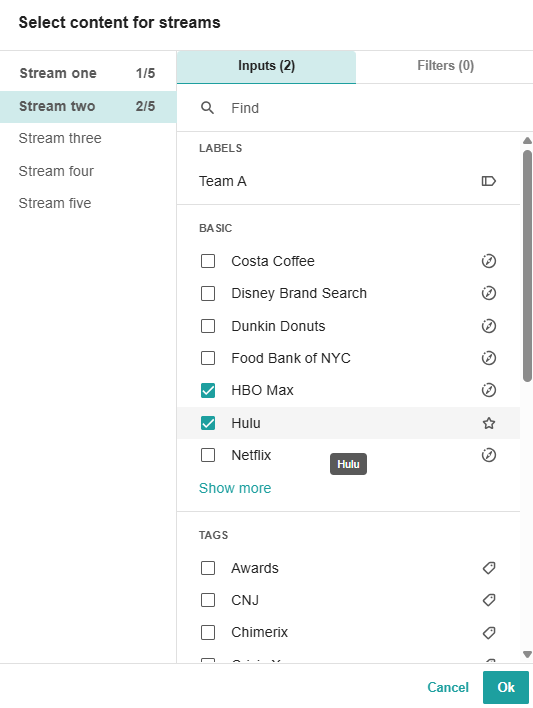
Task: Click the scrollbar up arrow
Action: (x=527, y=140)
